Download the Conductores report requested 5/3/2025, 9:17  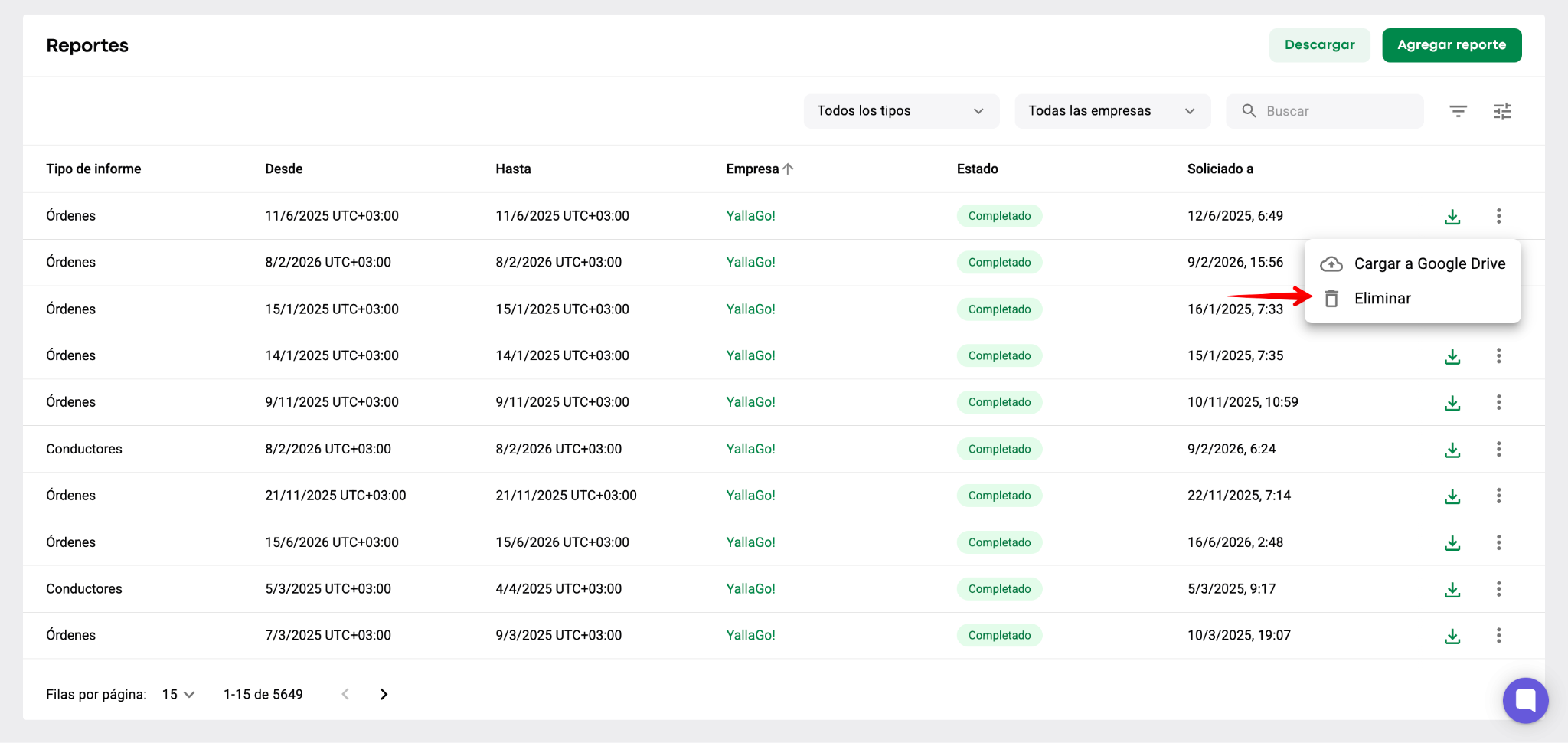1452,590
